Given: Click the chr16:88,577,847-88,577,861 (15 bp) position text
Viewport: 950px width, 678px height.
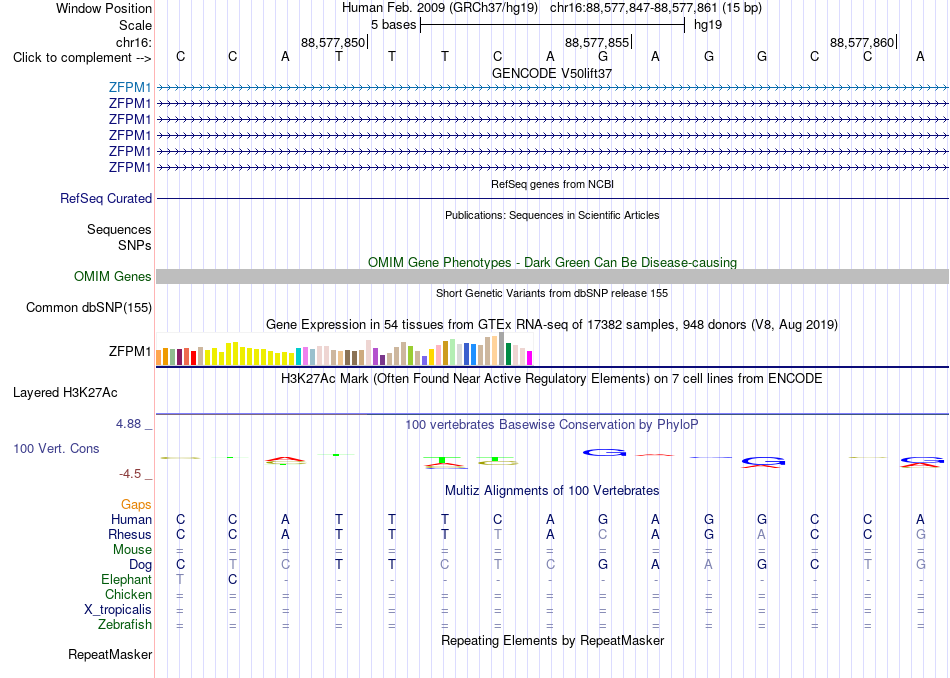Looking at the screenshot, I should click(x=656, y=8).
